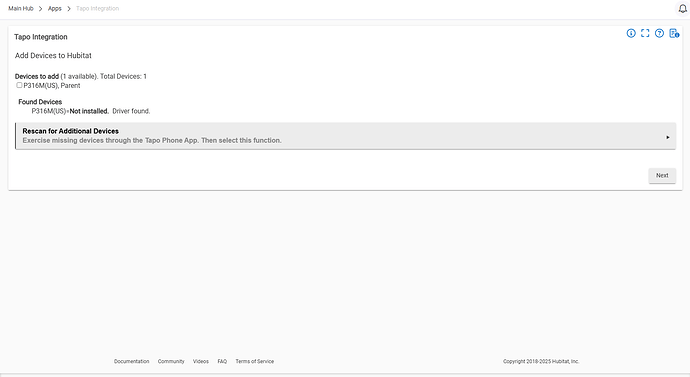Click the app info circle icon
This screenshot has height=377, width=690.
[631, 33]
